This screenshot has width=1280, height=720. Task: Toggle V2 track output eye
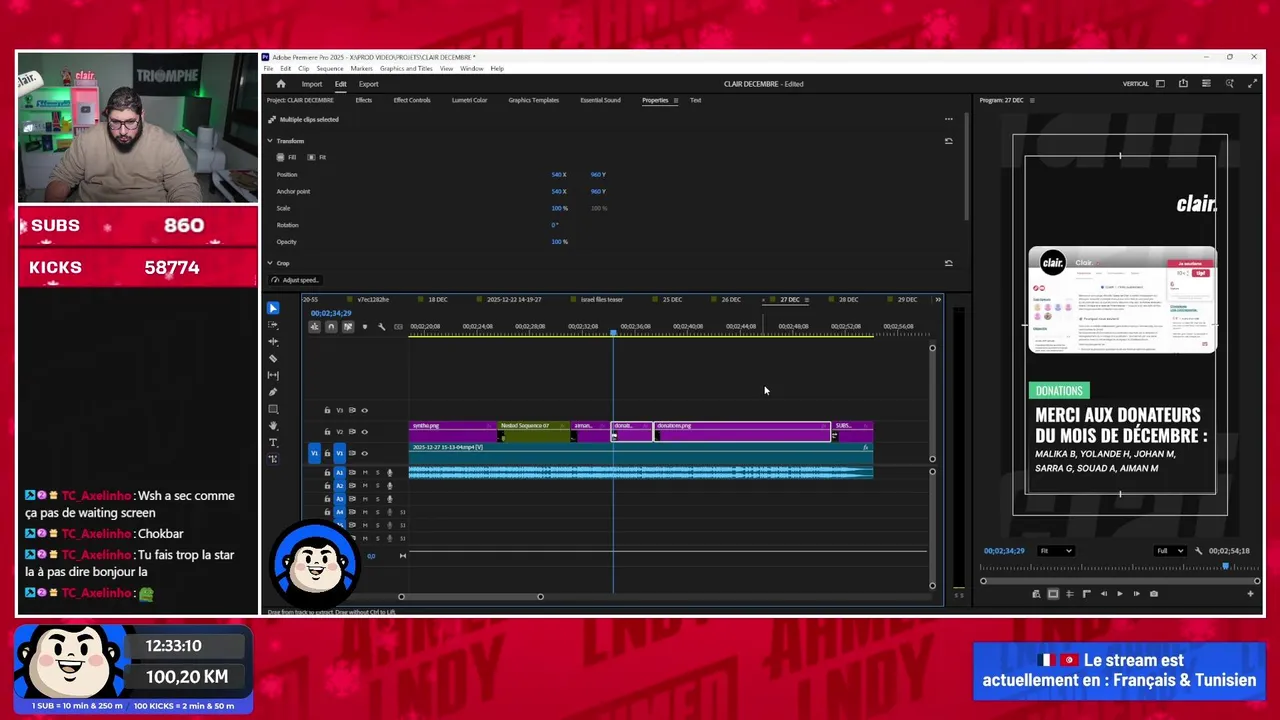click(364, 432)
